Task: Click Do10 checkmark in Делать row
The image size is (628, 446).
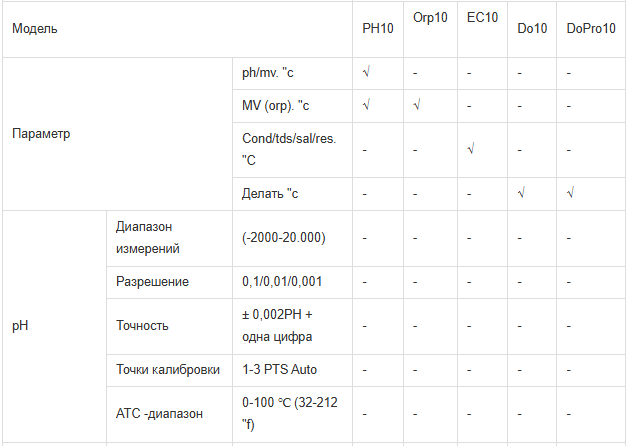Action: (521, 193)
